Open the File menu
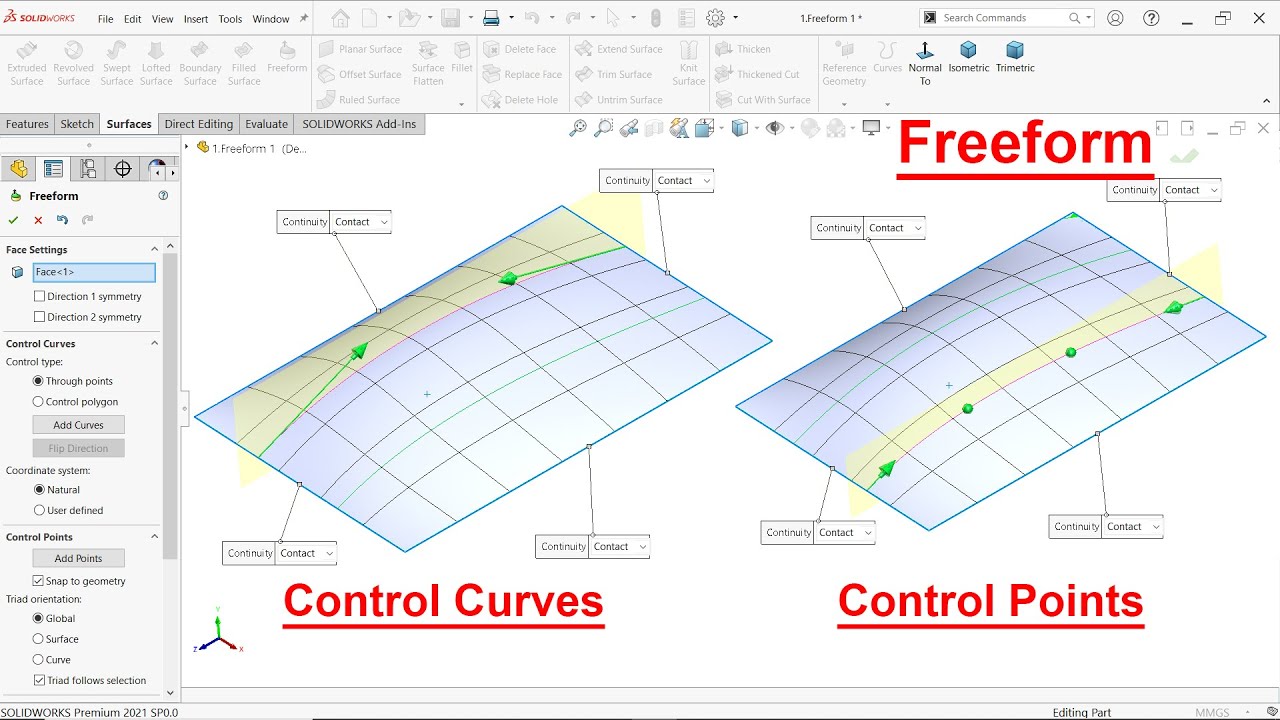The width and height of the screenshot is (1280, 720). pyautogui.click(x=105, y=19)
